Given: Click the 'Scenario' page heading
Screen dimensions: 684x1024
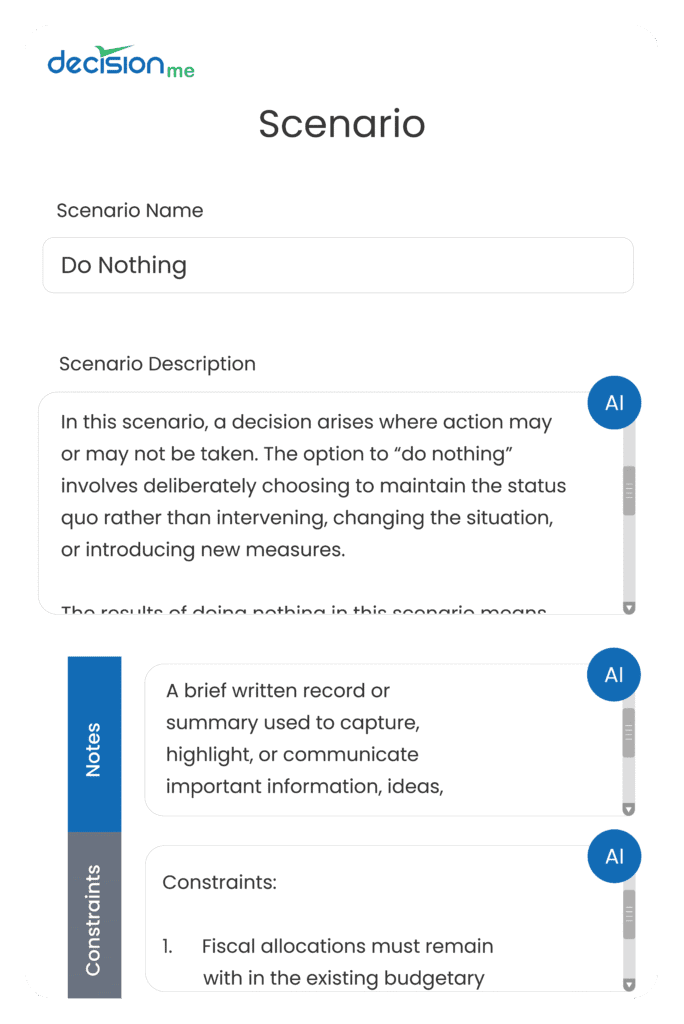Looking at the screenshot, I should [341, 124].
